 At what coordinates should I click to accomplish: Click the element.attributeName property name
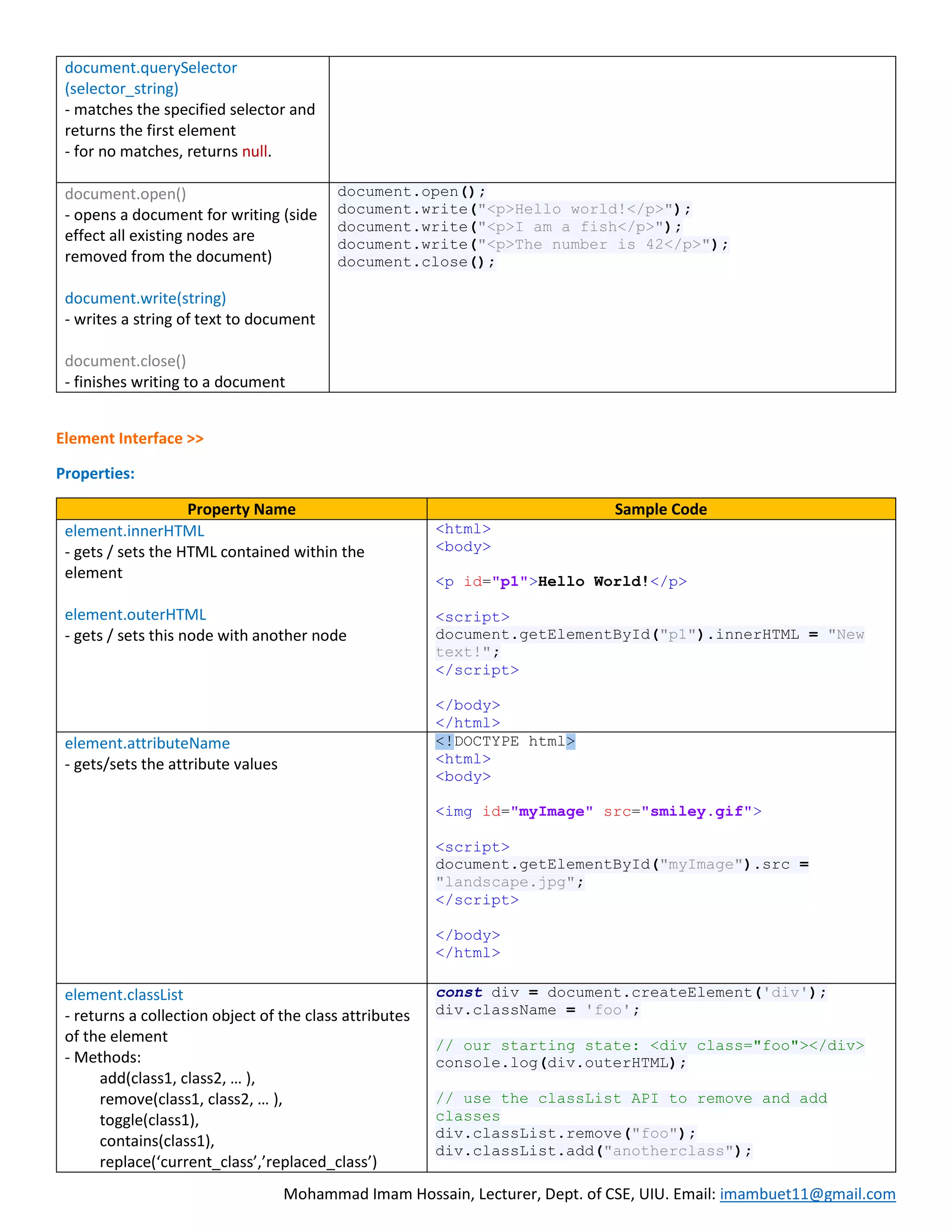[147, 743]
